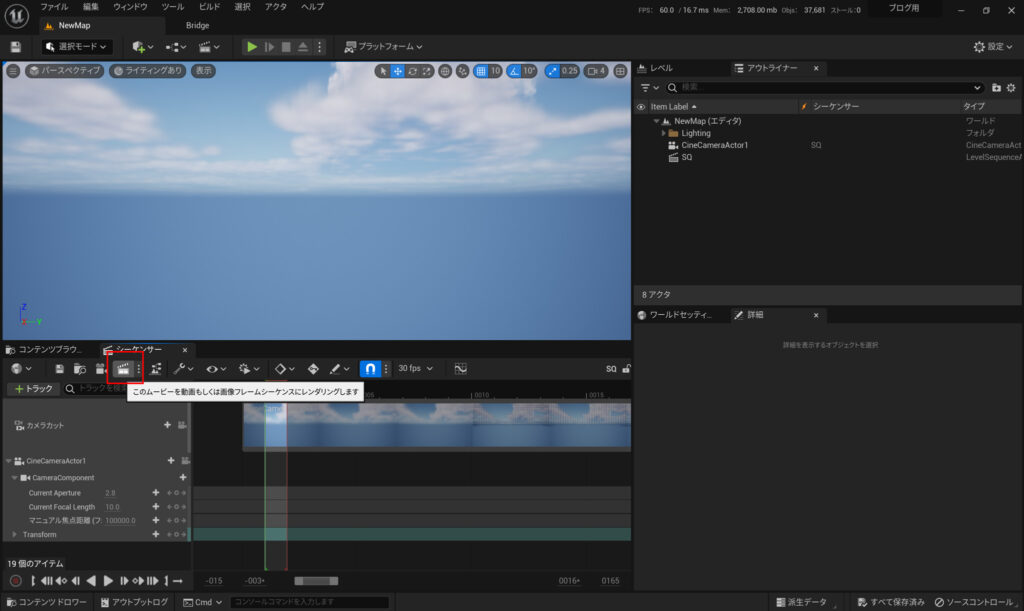
Task: Click the save level floppy disk icon
Action: coord(16,47)
